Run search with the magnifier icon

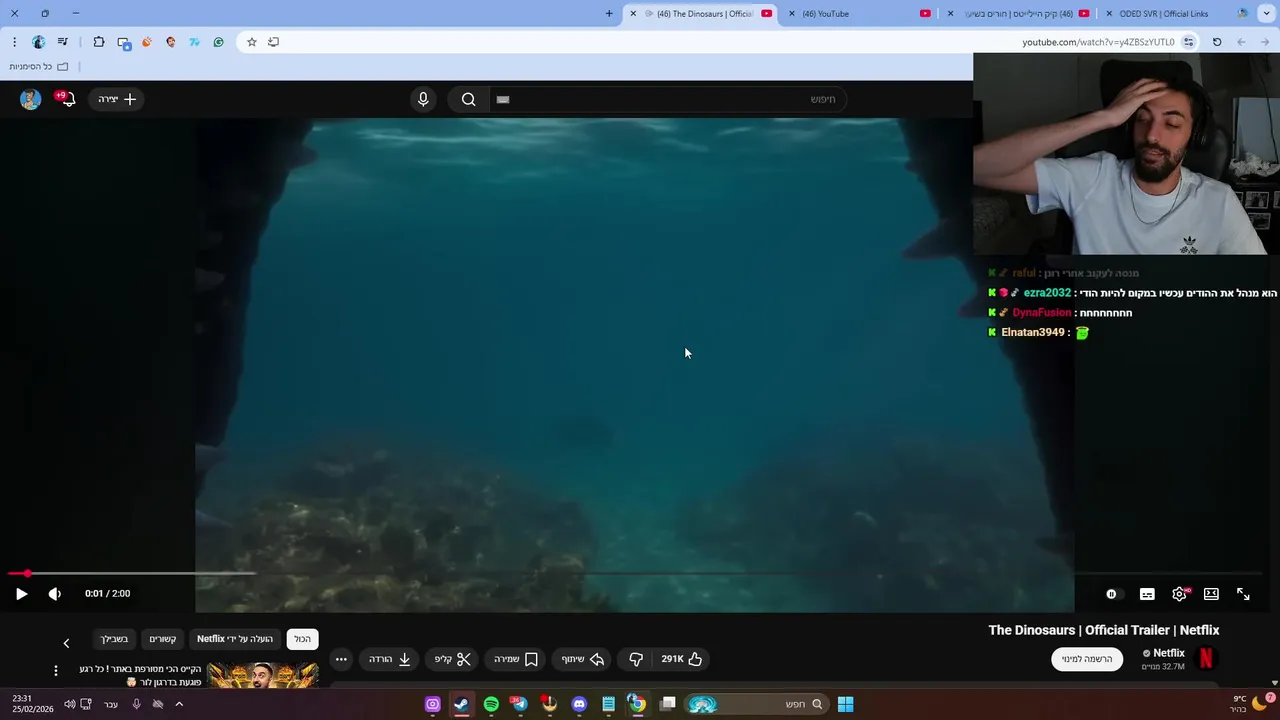[x=468, y=99]
